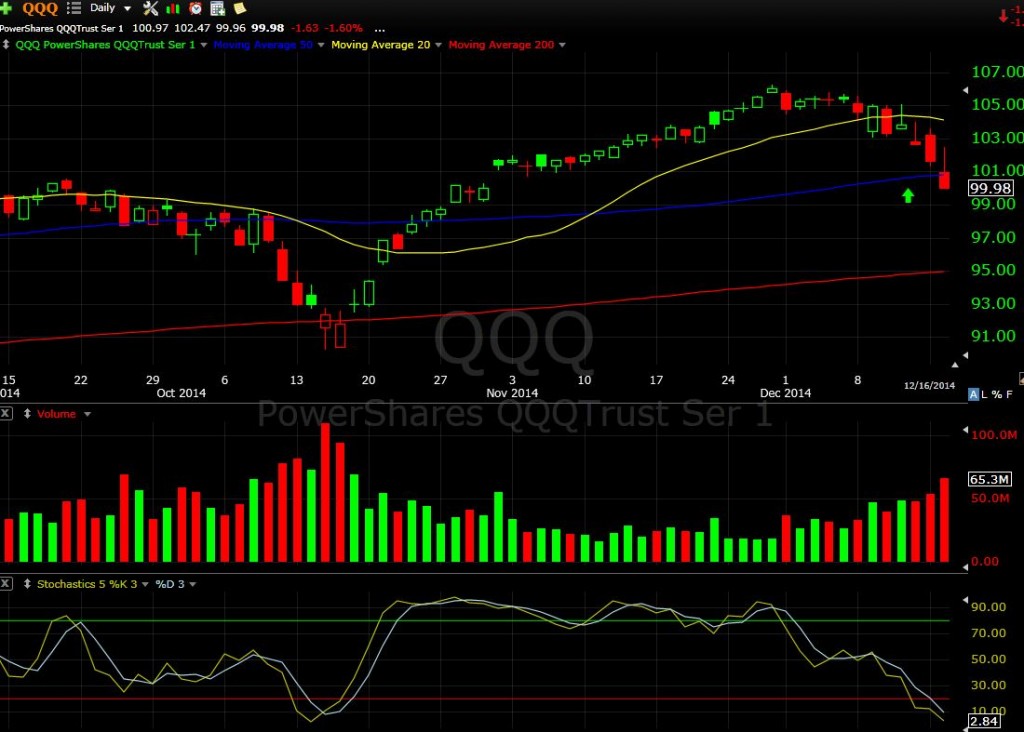This screenshot has width=1024, height=732.
Task: Click the time axis up triangle marker
Action: pyautogui.click(x=955, y=365)
